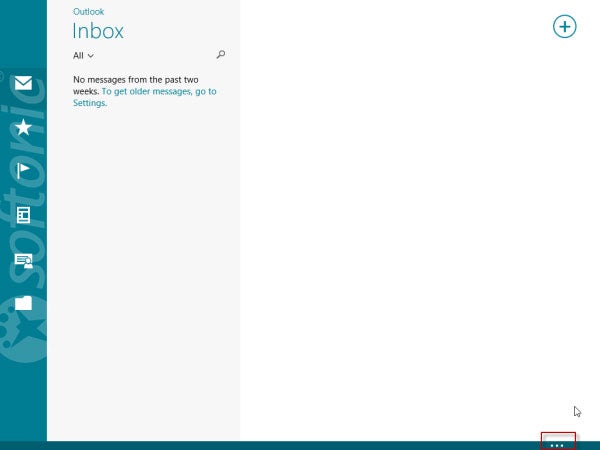Open the Inbox mail envelope icon
This screenshot has width=600, height=450.
click(x=23, y=83)
